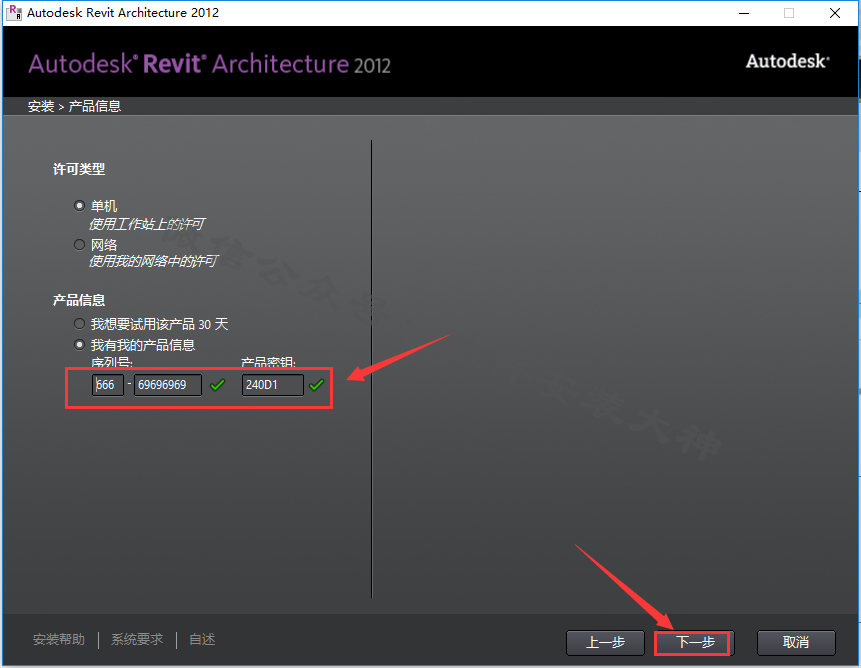
Task: Close the Revit installer window
Action: (x=835, y=13)
